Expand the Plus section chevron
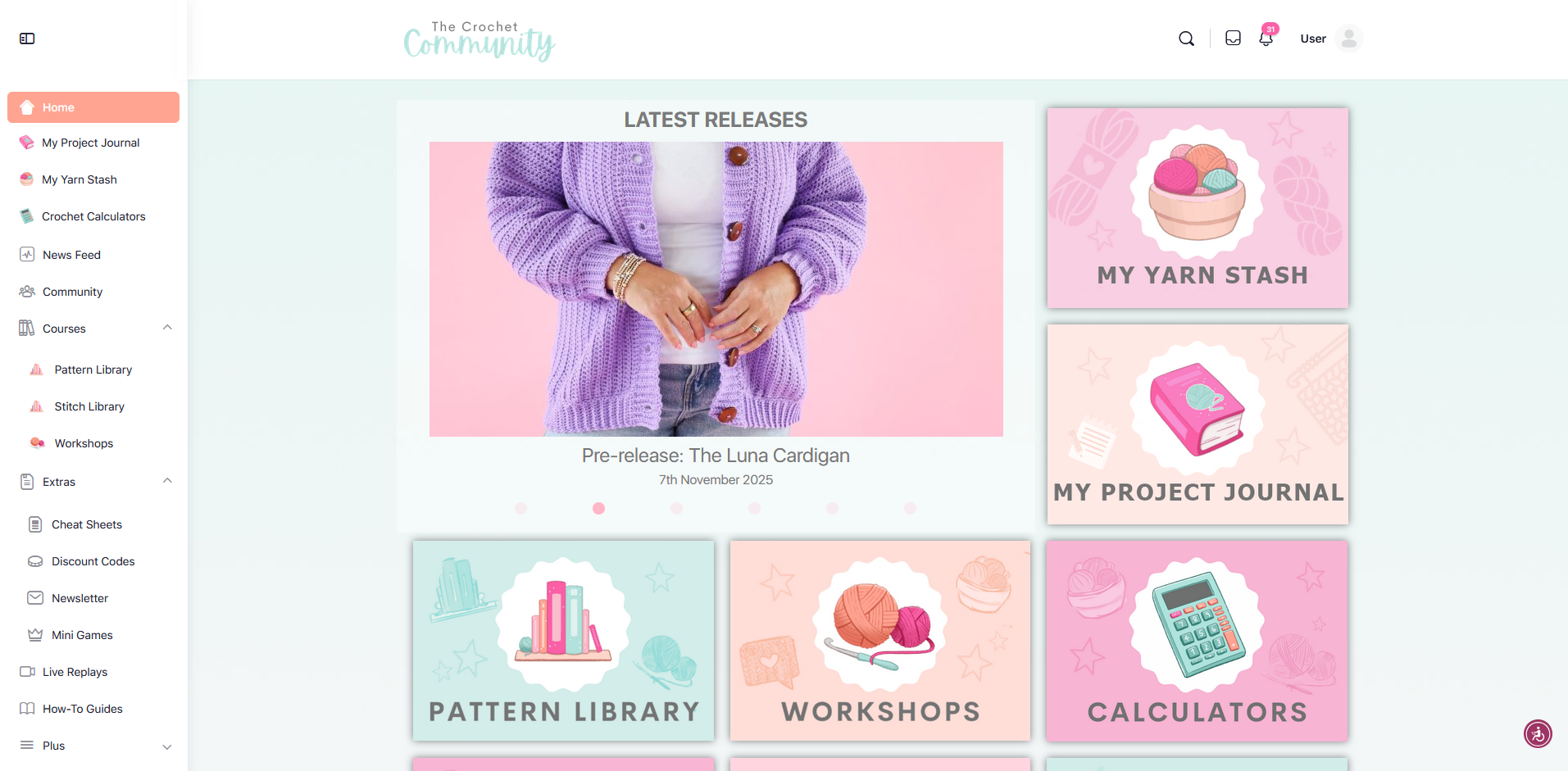The image size is (1568, 771). 167,746
